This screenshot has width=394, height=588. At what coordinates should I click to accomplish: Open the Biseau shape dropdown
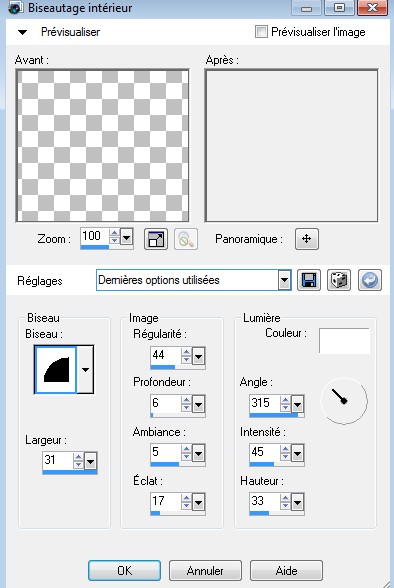pyautogui.click(x=85, y=369)
